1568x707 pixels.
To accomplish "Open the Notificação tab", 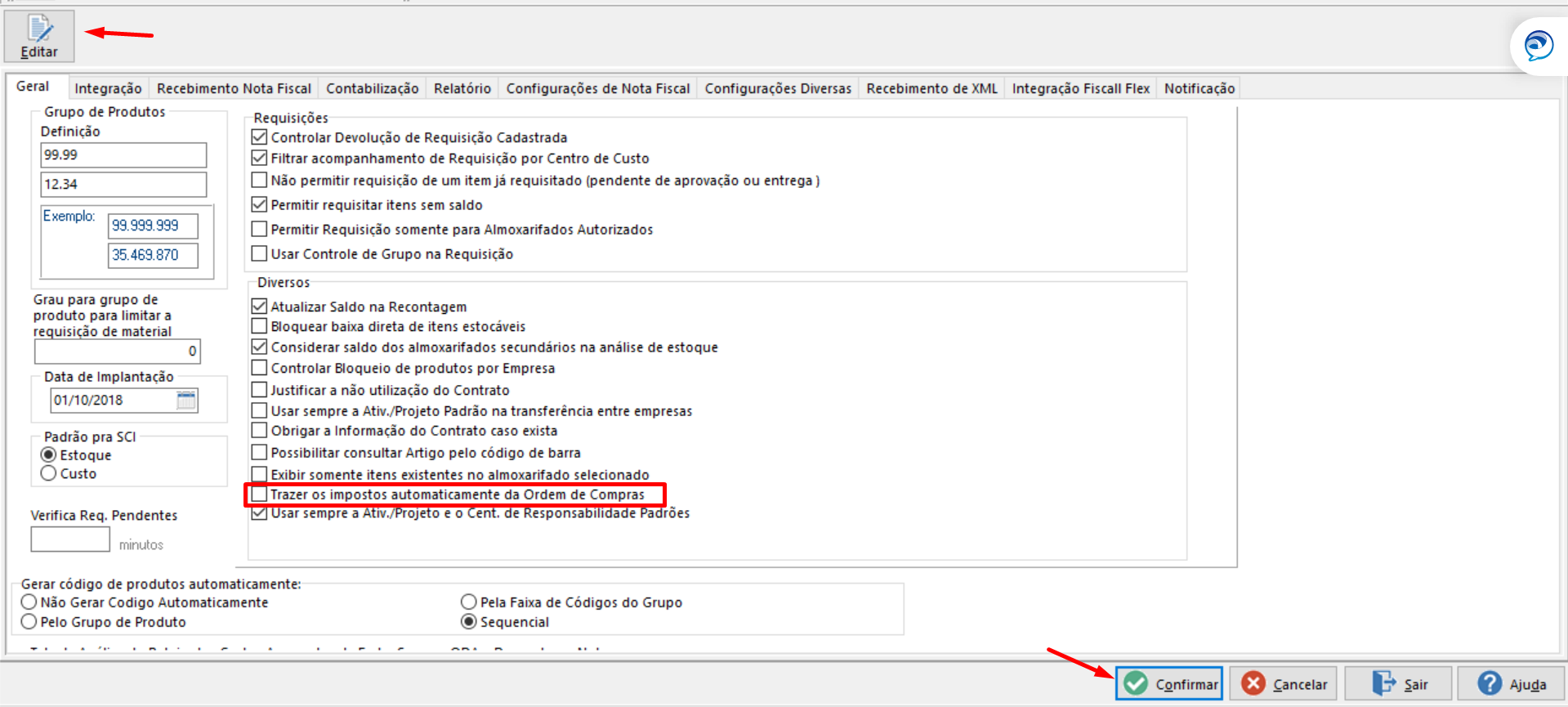I will tap(1199, 88).
